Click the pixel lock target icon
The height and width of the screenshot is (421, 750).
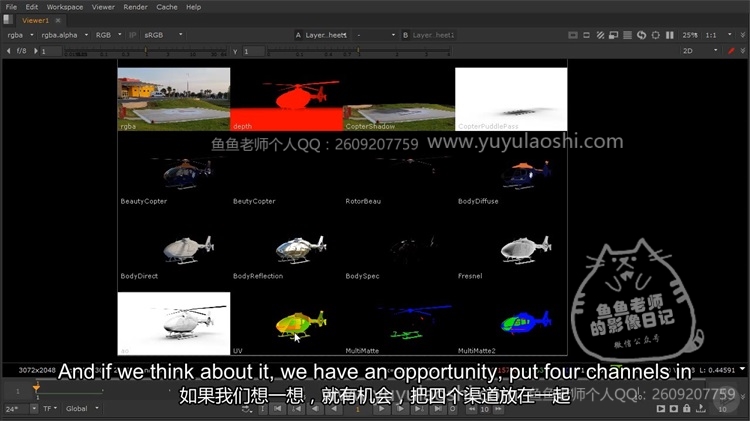pos(655,35)
